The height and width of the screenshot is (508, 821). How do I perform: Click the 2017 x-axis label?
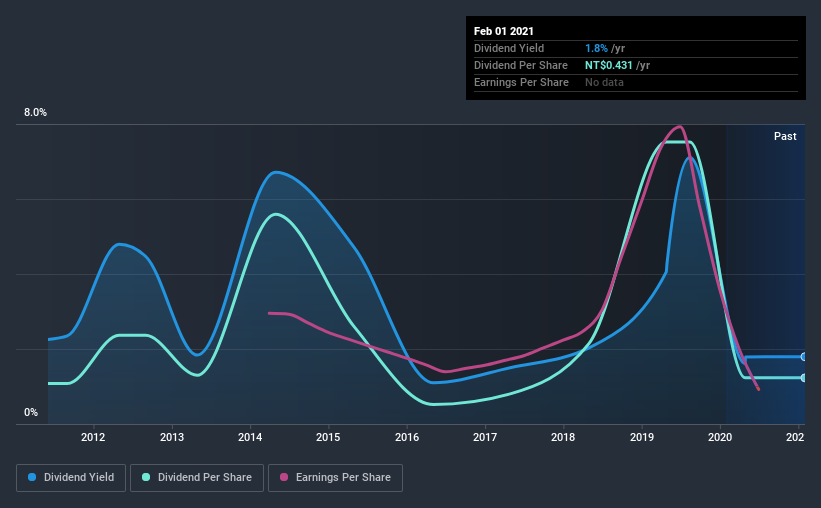(485, 437)
